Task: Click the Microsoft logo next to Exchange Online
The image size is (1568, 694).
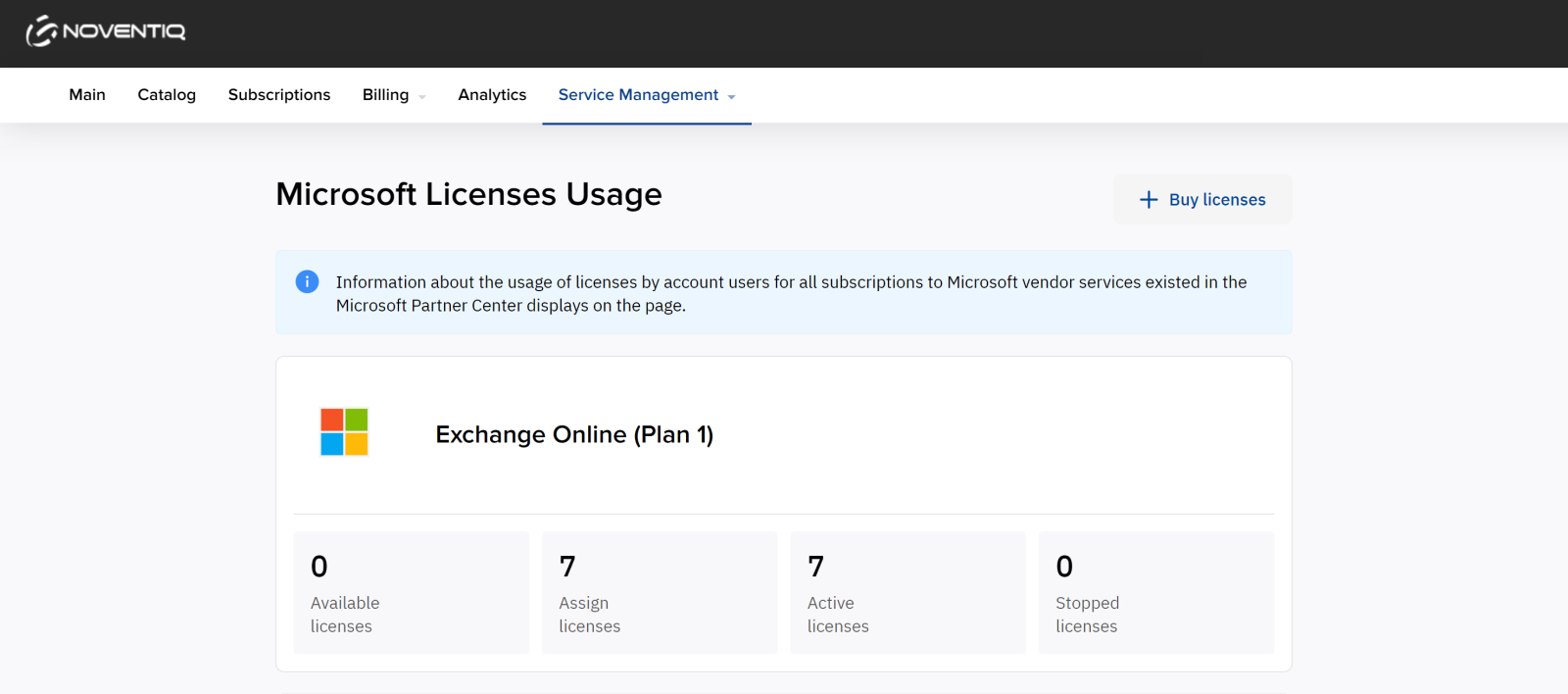Action: (344, 432)
